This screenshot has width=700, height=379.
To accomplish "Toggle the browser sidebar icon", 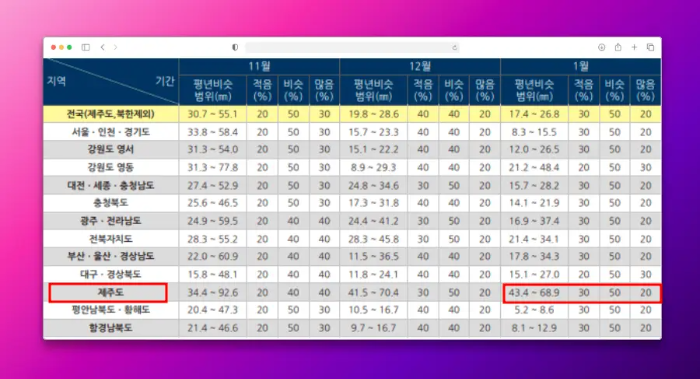I will [x=86, y=47].
